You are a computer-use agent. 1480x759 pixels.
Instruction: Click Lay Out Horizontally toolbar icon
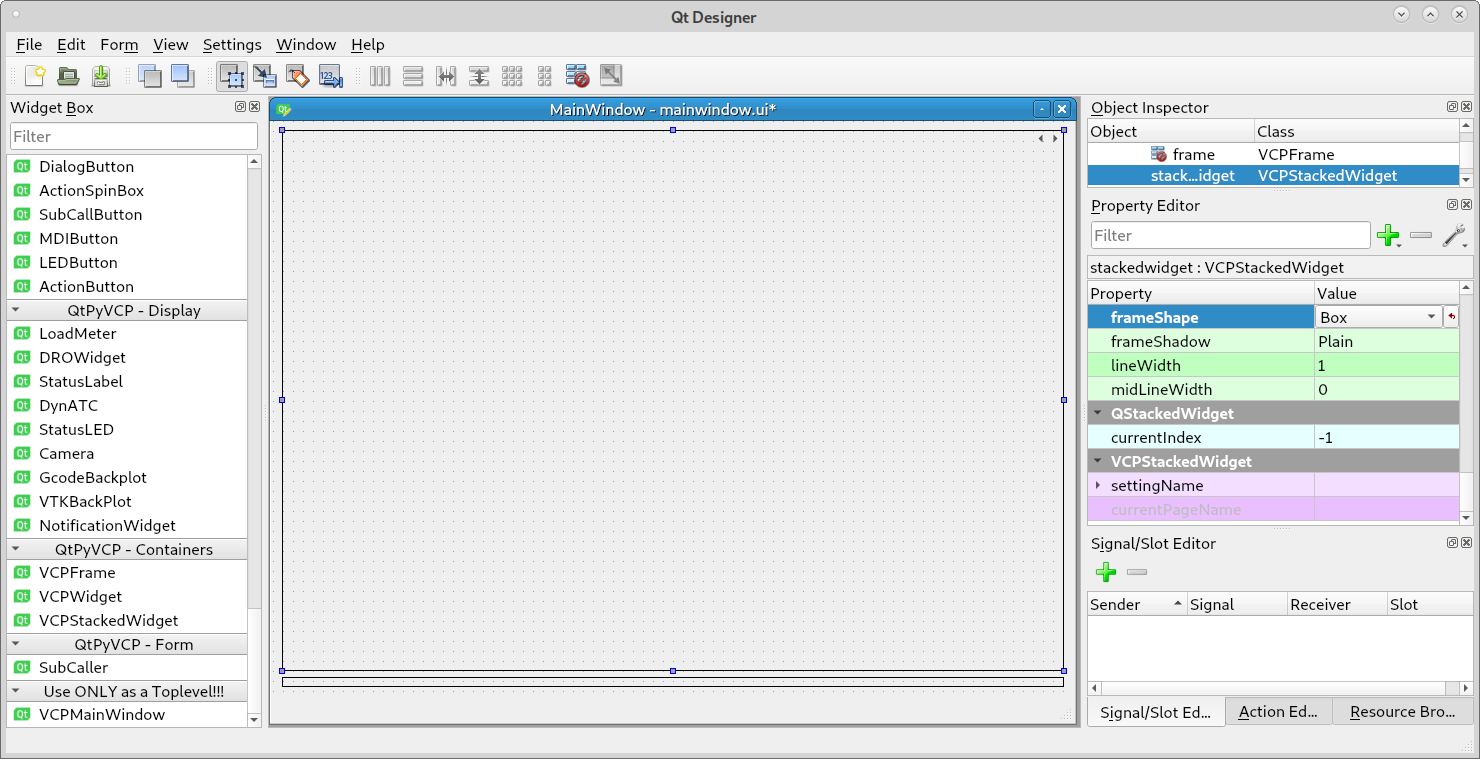point(380,75)
